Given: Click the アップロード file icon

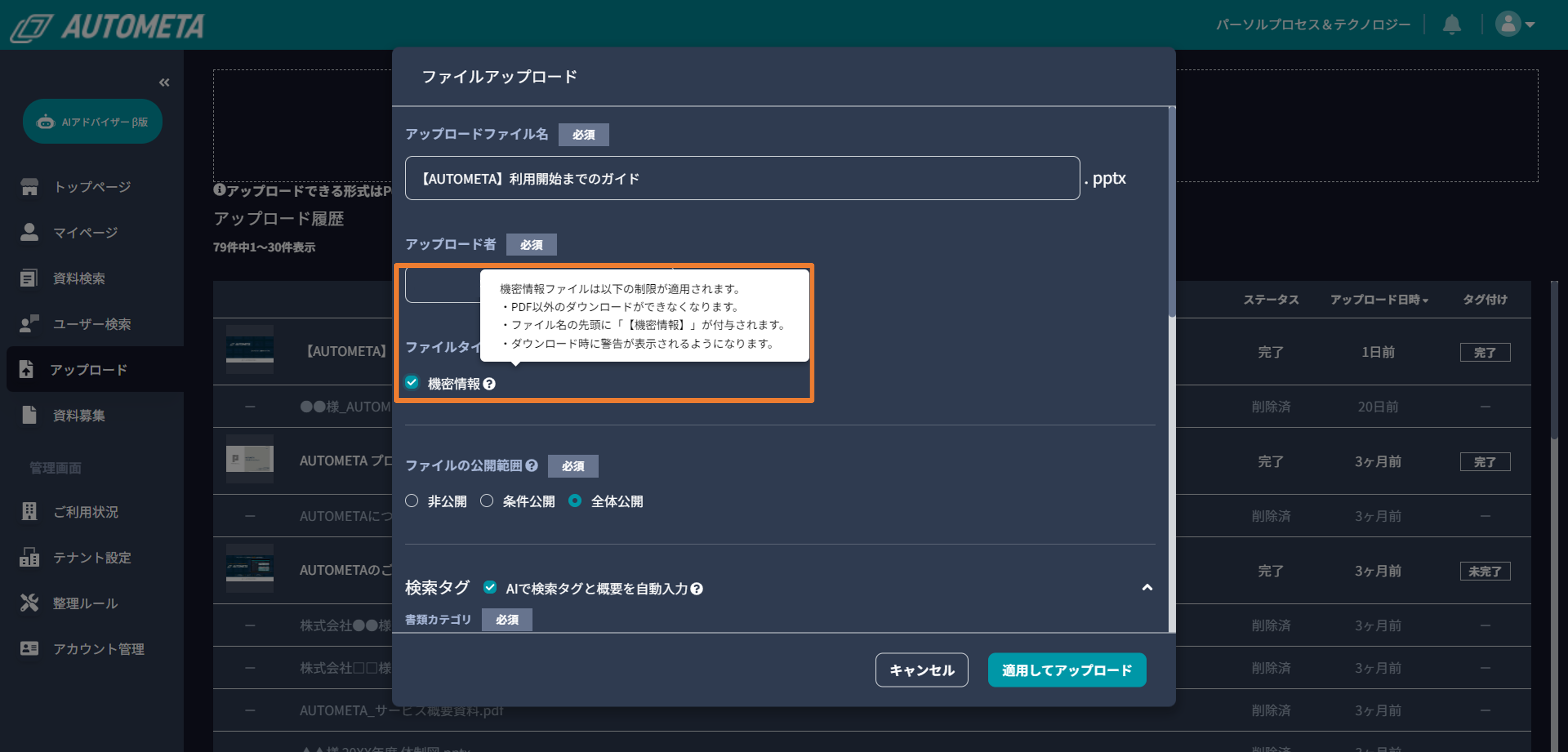Looking at the screenshot, I should (x=26, y=369).
